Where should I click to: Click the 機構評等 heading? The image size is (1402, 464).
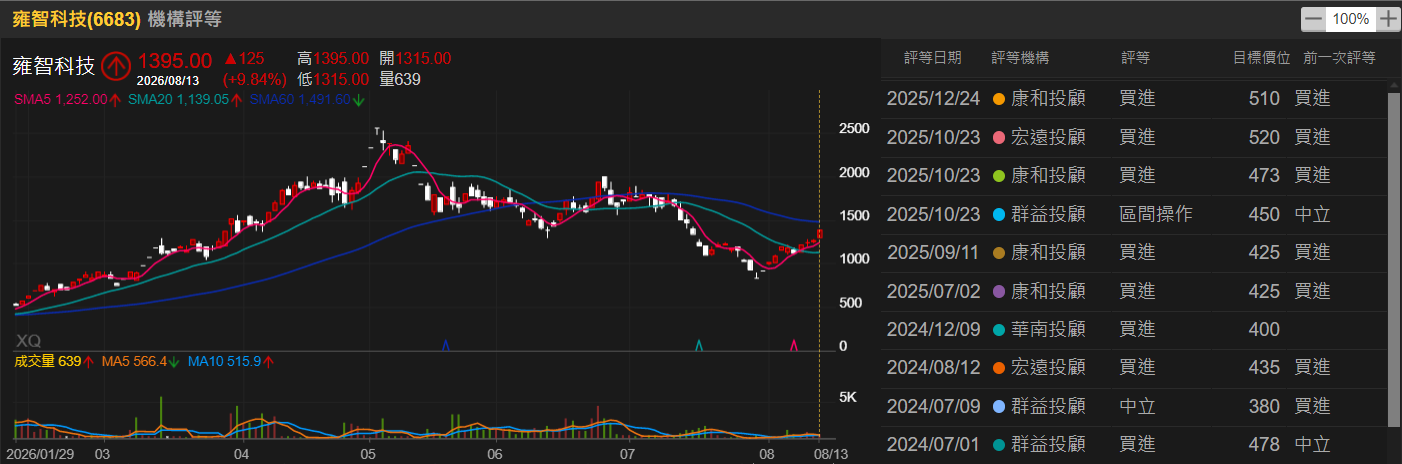[185, 19]
